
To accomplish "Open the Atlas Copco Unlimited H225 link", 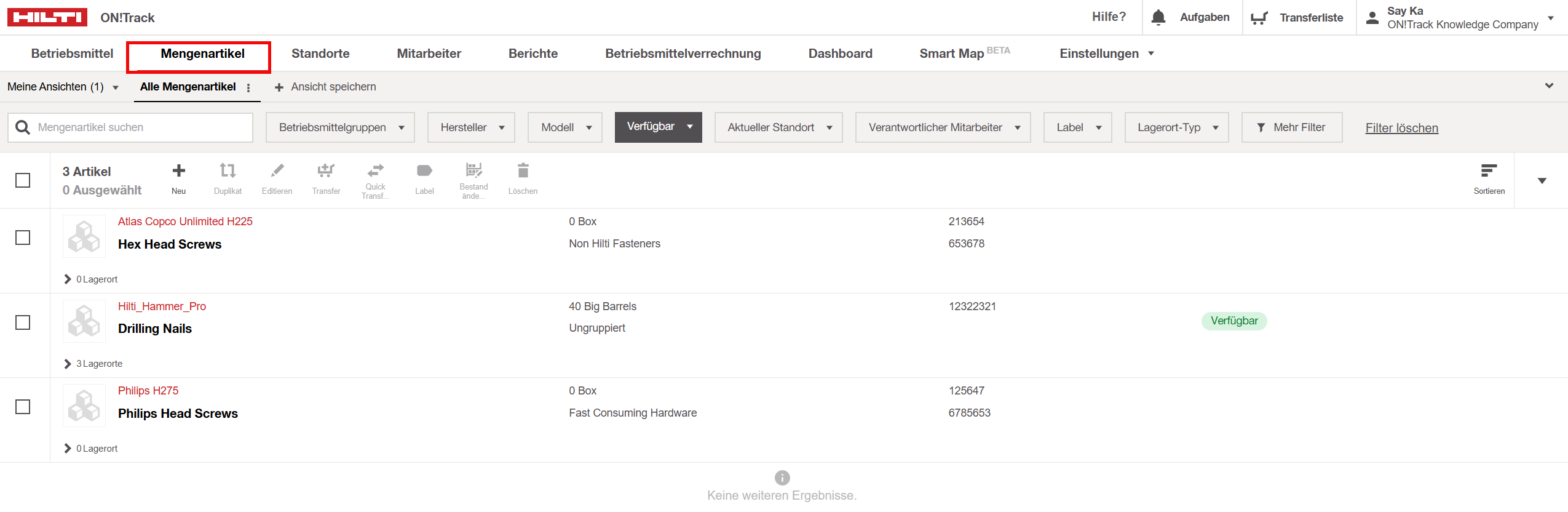I will coord(185,222).
